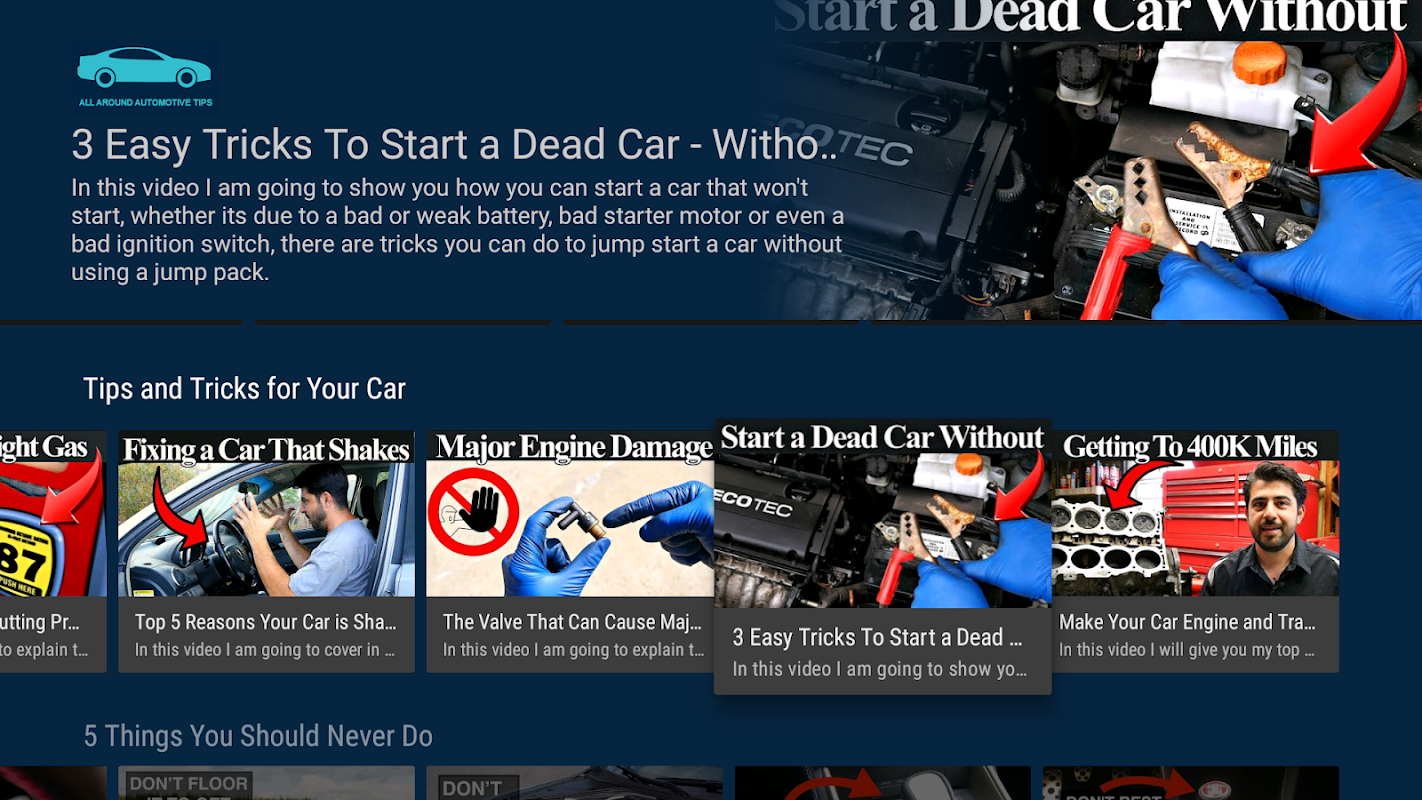Select the 5 Things You Should Never Do heading
The width and height of the screenshot is (1422, 800).
point(258,736)
